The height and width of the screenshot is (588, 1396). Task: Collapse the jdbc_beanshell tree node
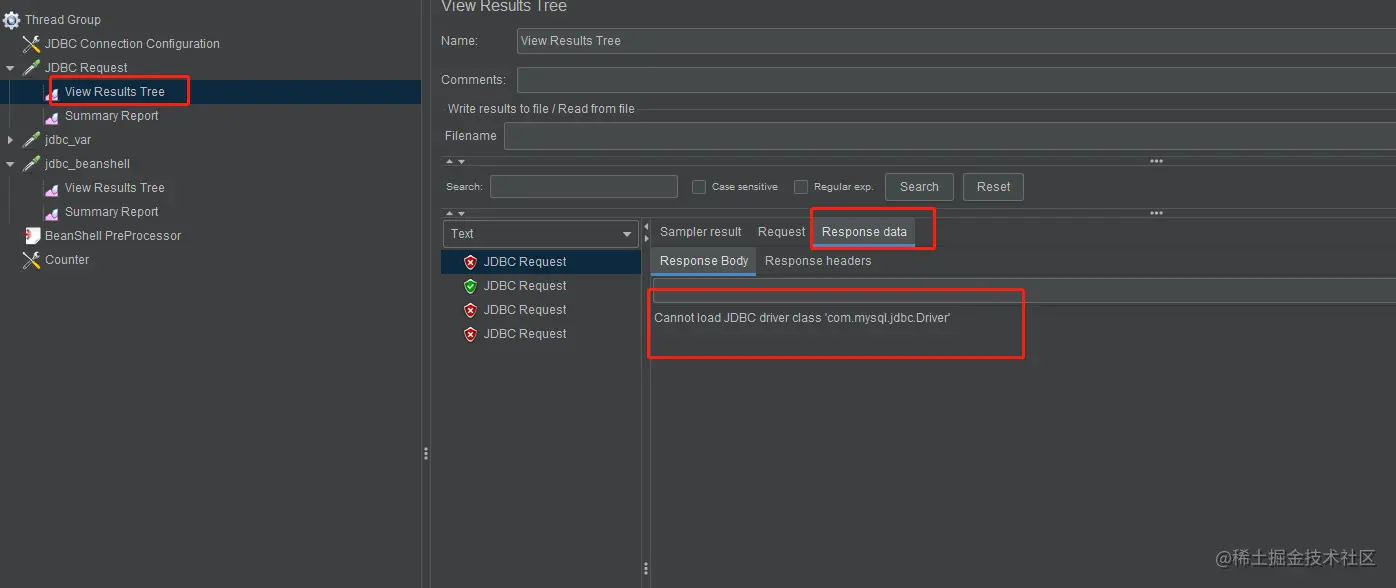coord(10,164)
